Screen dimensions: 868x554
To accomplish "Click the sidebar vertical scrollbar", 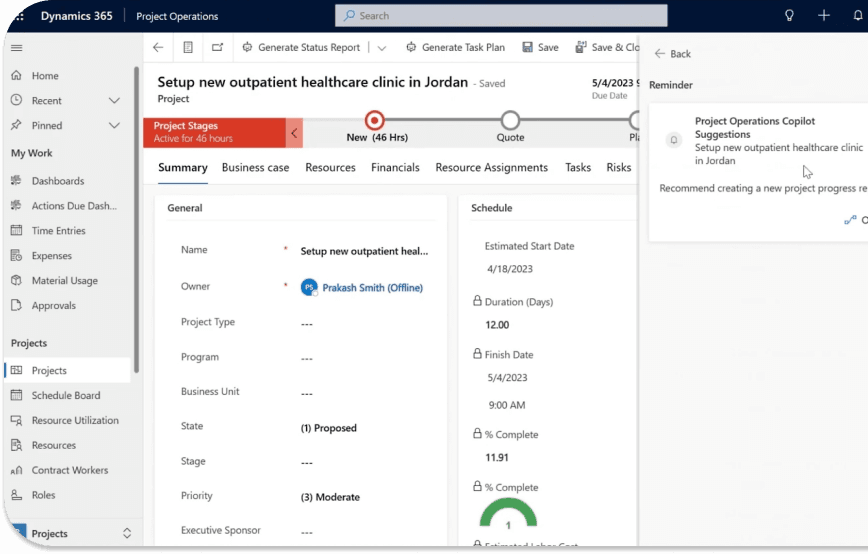I will pos(136,220).
